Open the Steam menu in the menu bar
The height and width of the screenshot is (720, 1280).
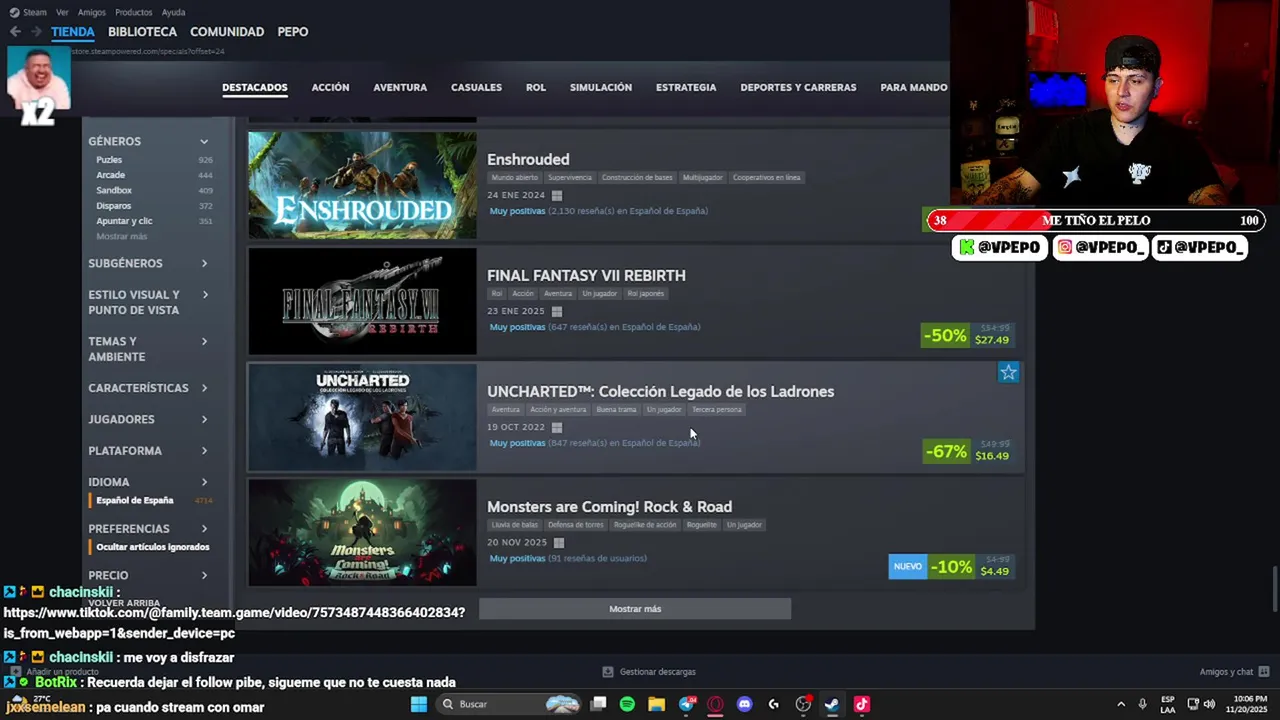(x=28, y=12)
